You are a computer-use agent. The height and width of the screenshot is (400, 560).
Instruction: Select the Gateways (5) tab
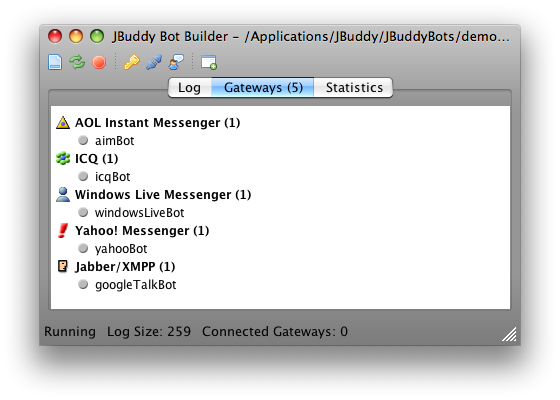tap(263, 88)
